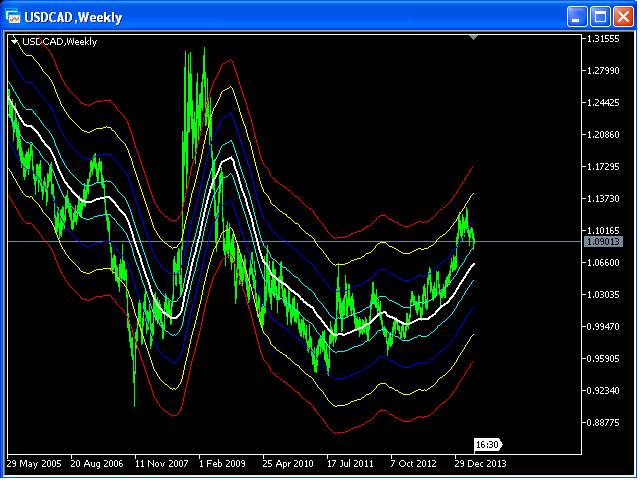Click the 1.27990 price scale value
The width and height of the screenshot is (640, 480).
click(603, 71)
